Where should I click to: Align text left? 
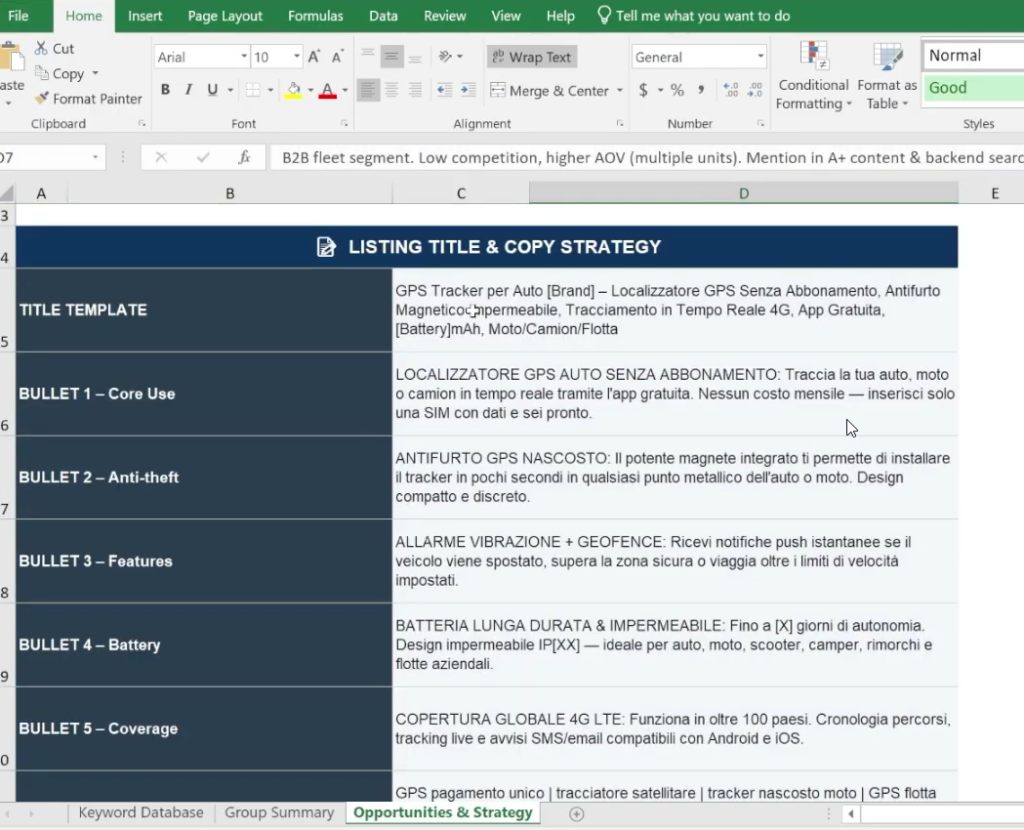pyautogui.click(x=368, y=89)
